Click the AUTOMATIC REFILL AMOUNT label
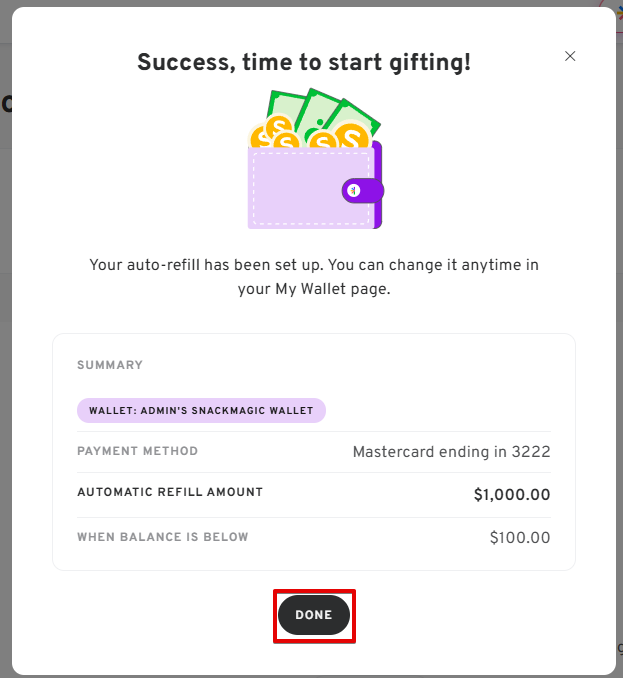Image resolution: width=623 pixels, height=678 pixels. [x=170, y=492]
